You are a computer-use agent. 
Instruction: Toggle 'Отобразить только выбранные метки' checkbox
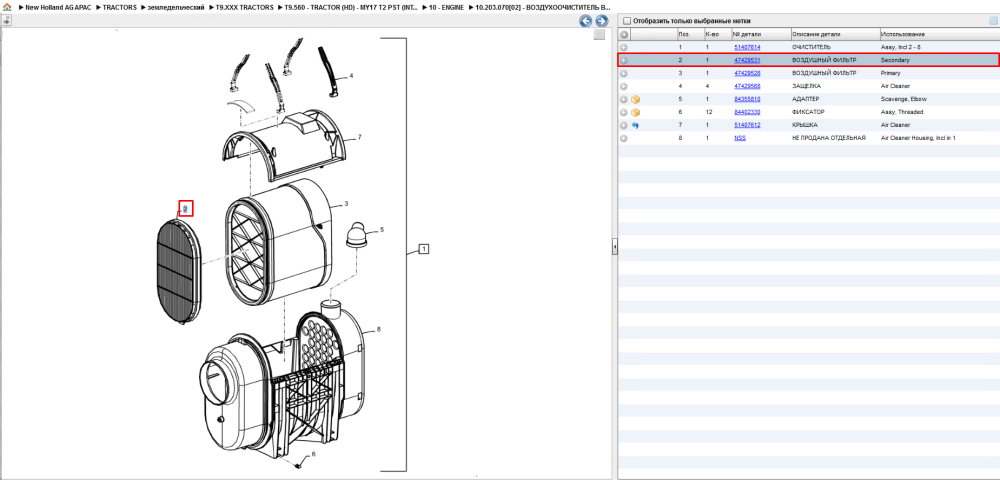(x=626, y=21)
